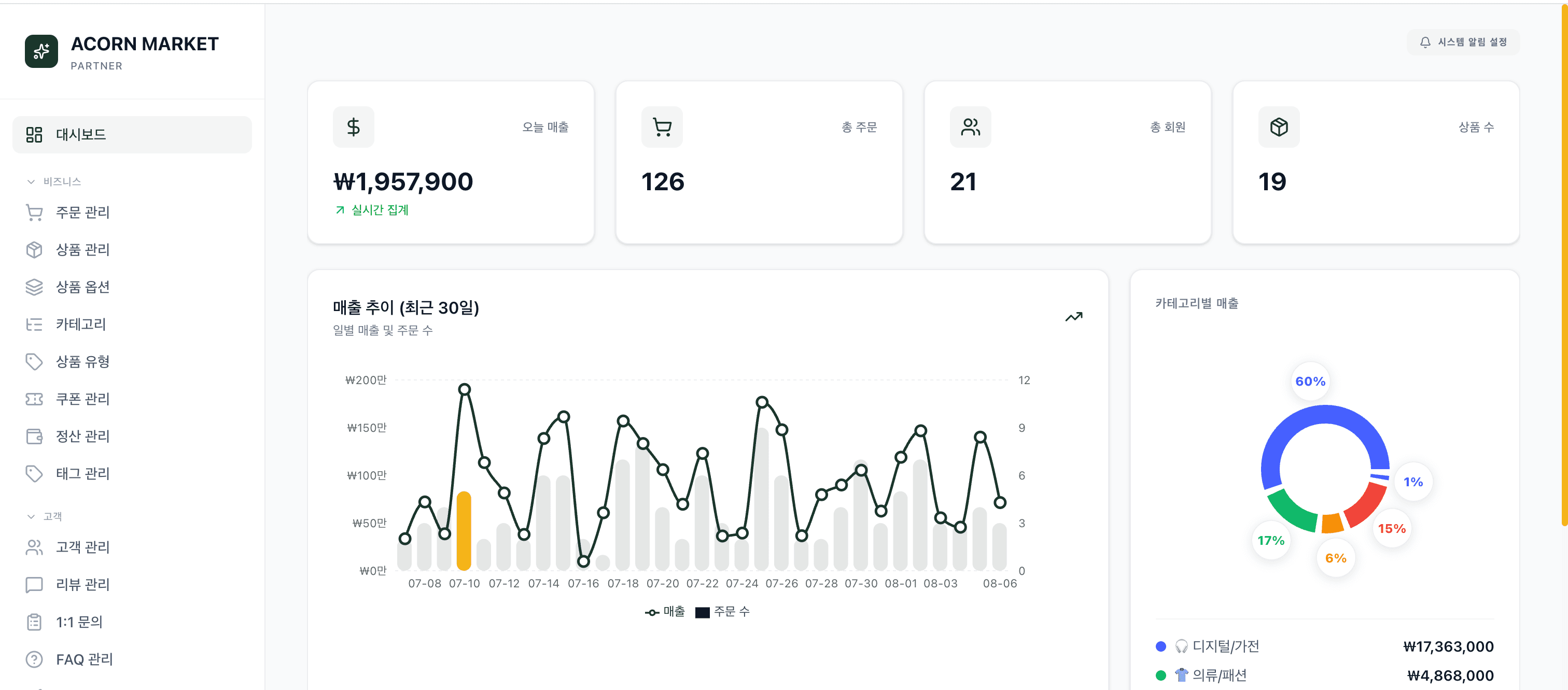Viewport: 1568px width, 690px height.
Task: Collapse the 비즈니스 section chevron
Action: [31, 181]
